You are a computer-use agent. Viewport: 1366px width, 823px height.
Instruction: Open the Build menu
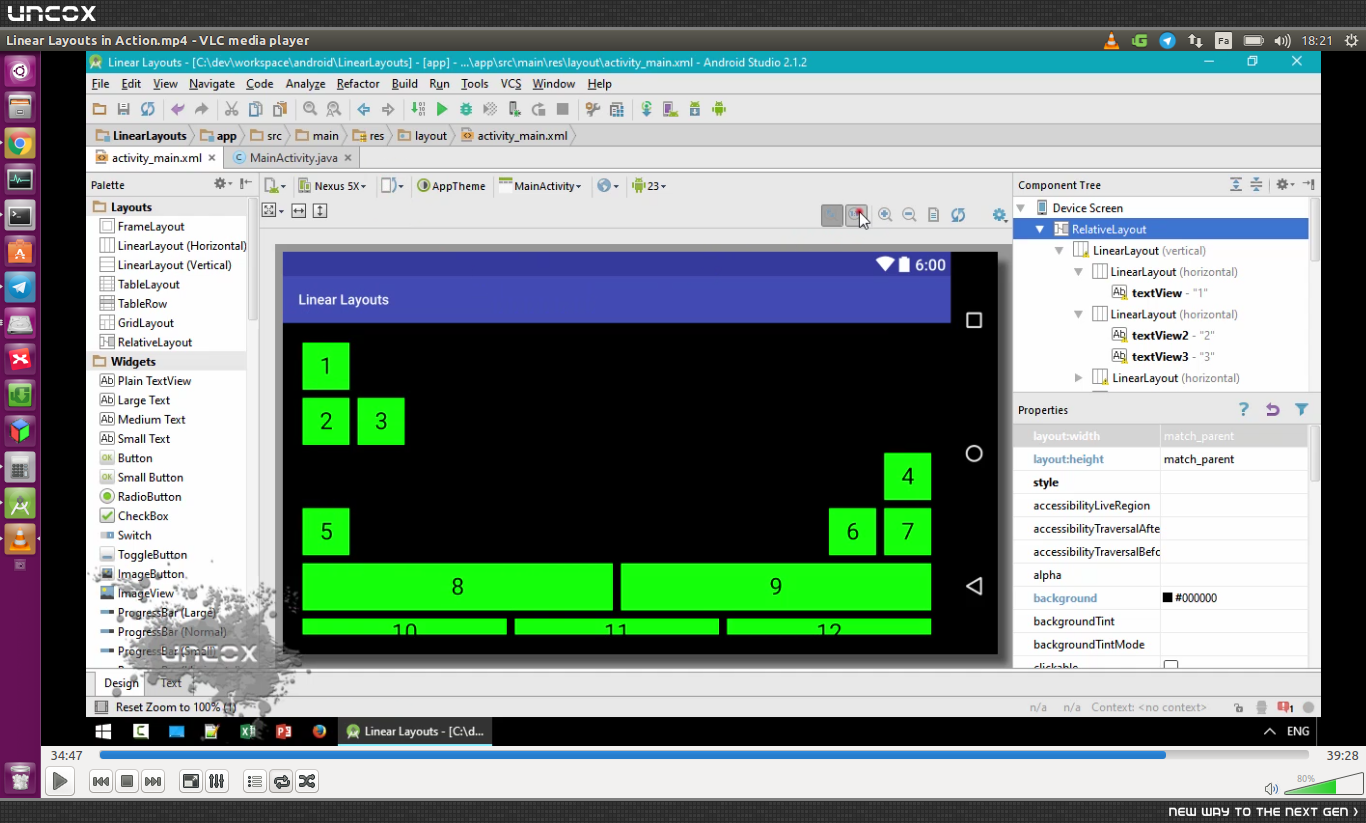click(405, 84)
